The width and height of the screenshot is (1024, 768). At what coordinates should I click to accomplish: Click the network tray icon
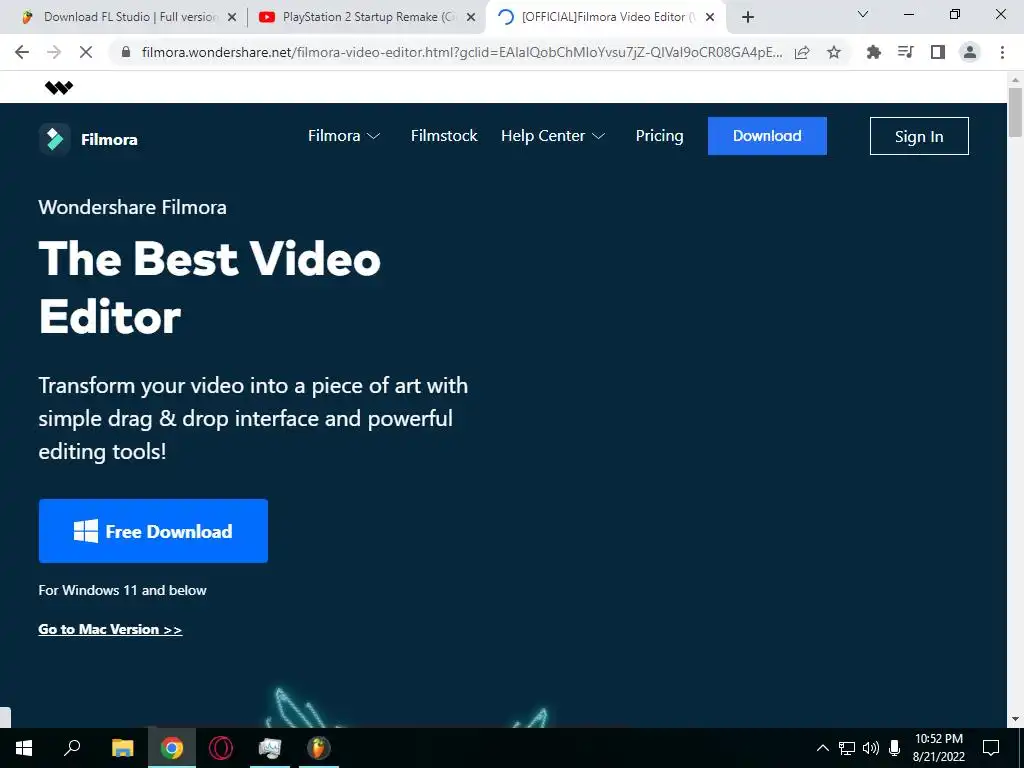point(847,748)
